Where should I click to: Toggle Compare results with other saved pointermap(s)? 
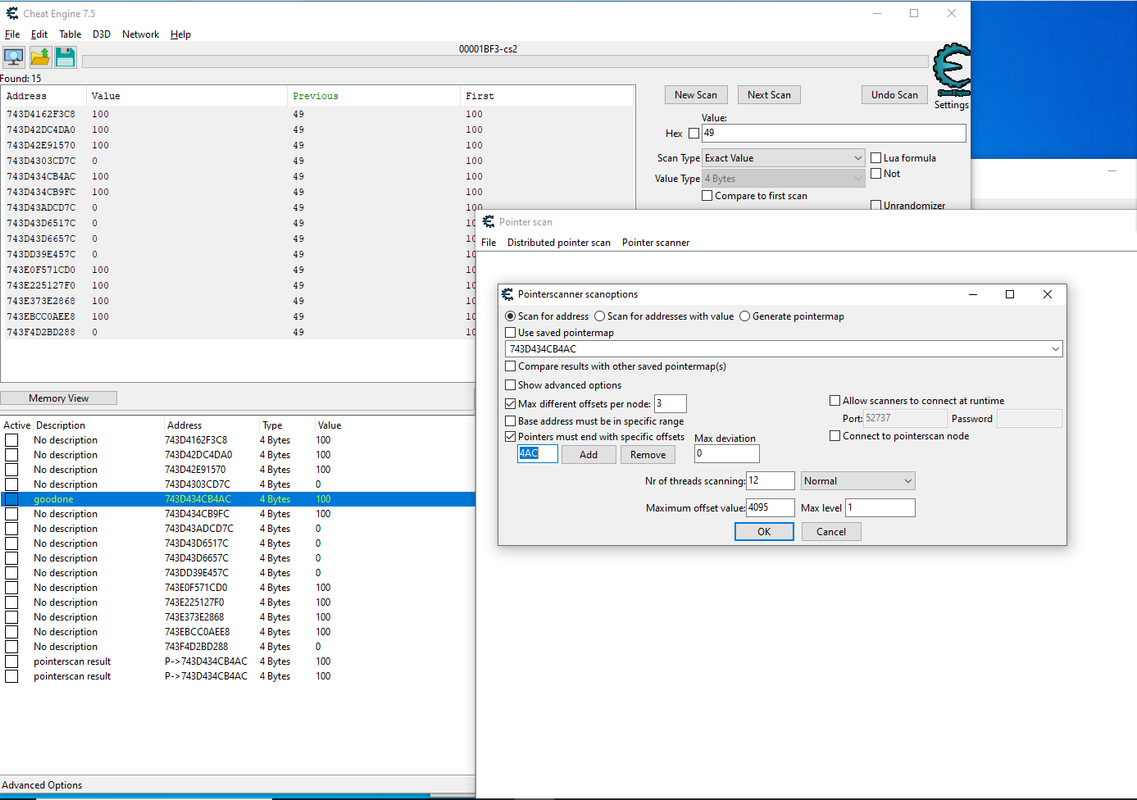(x=510, y=366)
